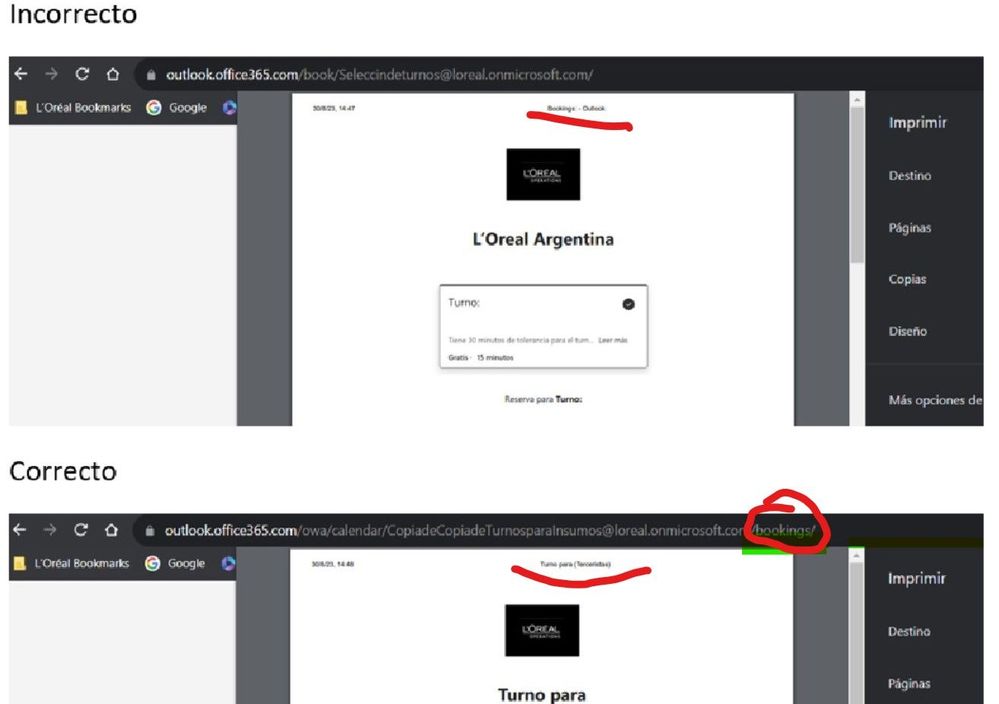Click the 'Reserva para Turno:' text
999x704 pixels.
point(543,399)
